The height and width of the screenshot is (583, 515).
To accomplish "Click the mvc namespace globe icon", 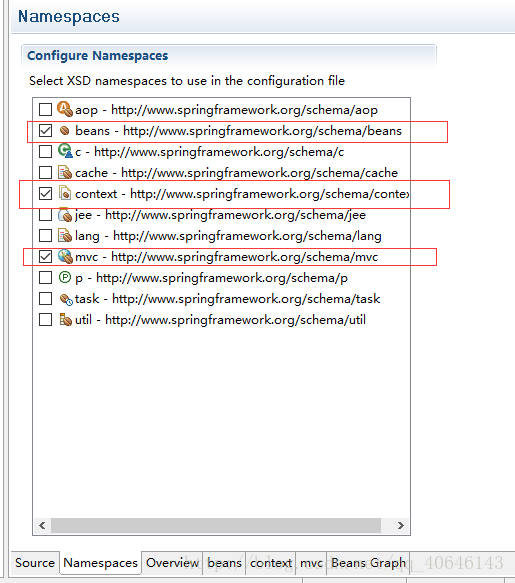I will coord(65,257).
